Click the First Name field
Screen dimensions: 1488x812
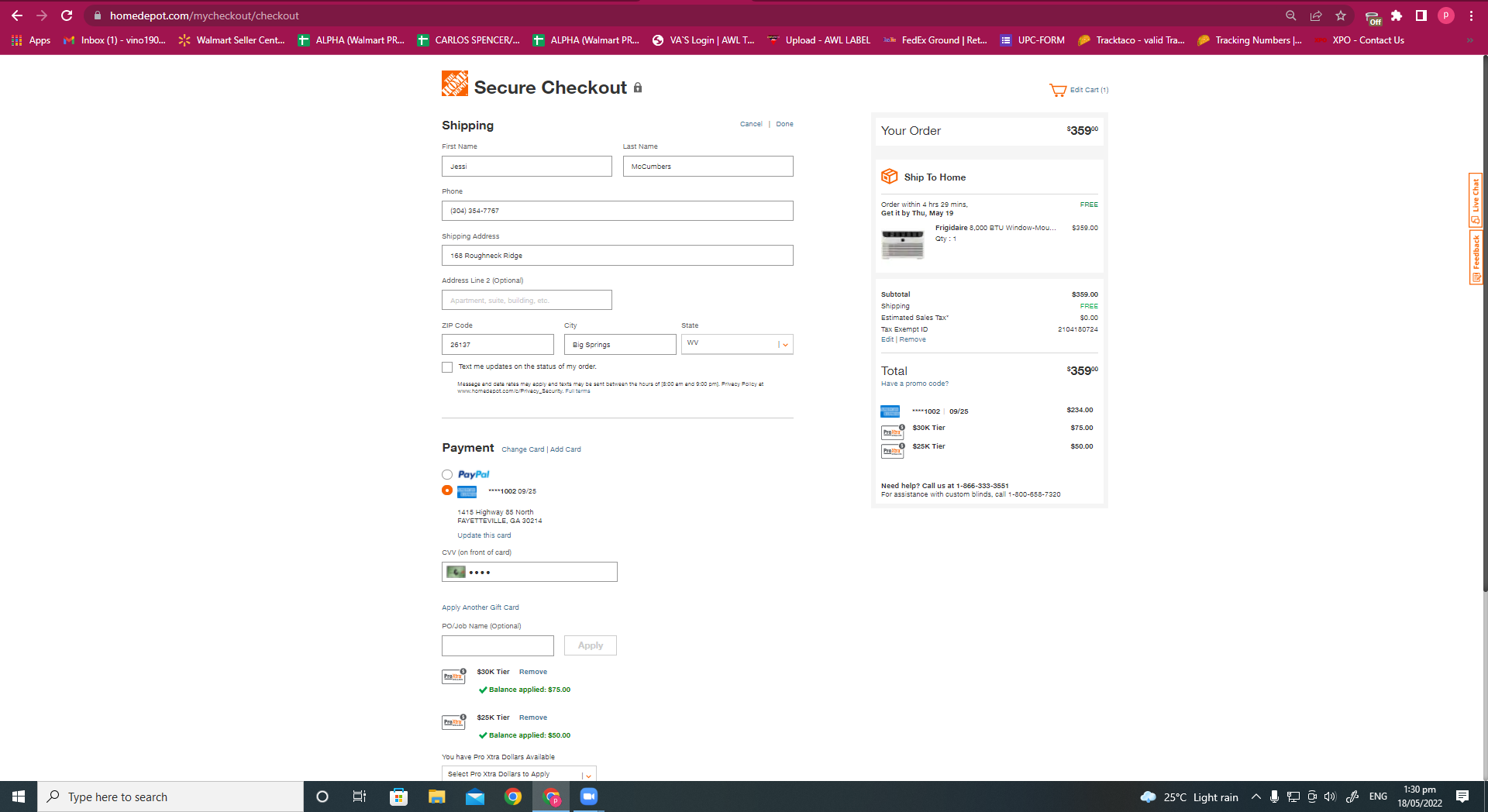click(x=527, y=166)
